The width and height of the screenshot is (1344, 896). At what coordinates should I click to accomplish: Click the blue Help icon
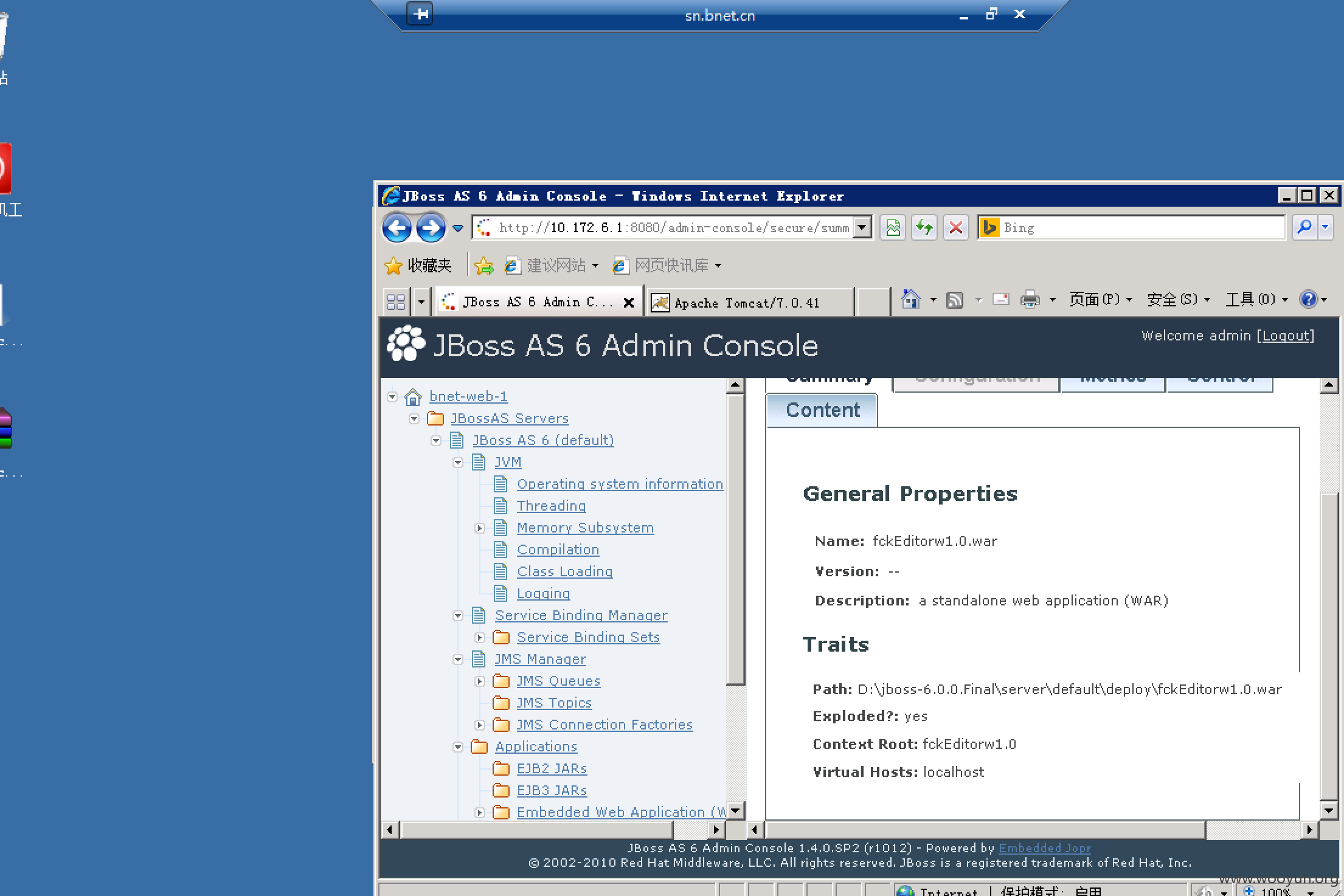1308,299
